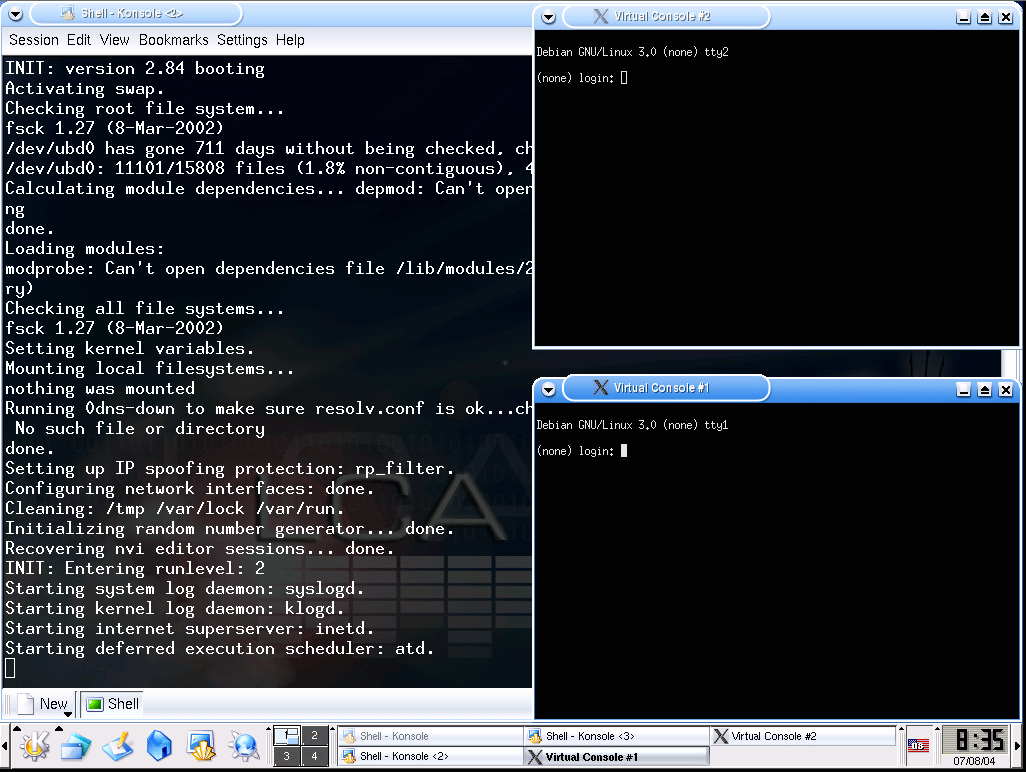Open the Session menu
Screen dimensions: 1026x772
34,40
